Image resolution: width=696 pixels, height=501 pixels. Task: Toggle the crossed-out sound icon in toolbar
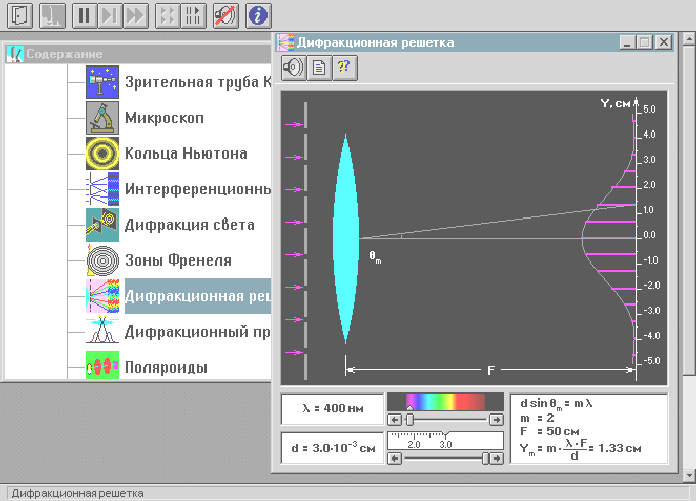(x=226, y=16)
